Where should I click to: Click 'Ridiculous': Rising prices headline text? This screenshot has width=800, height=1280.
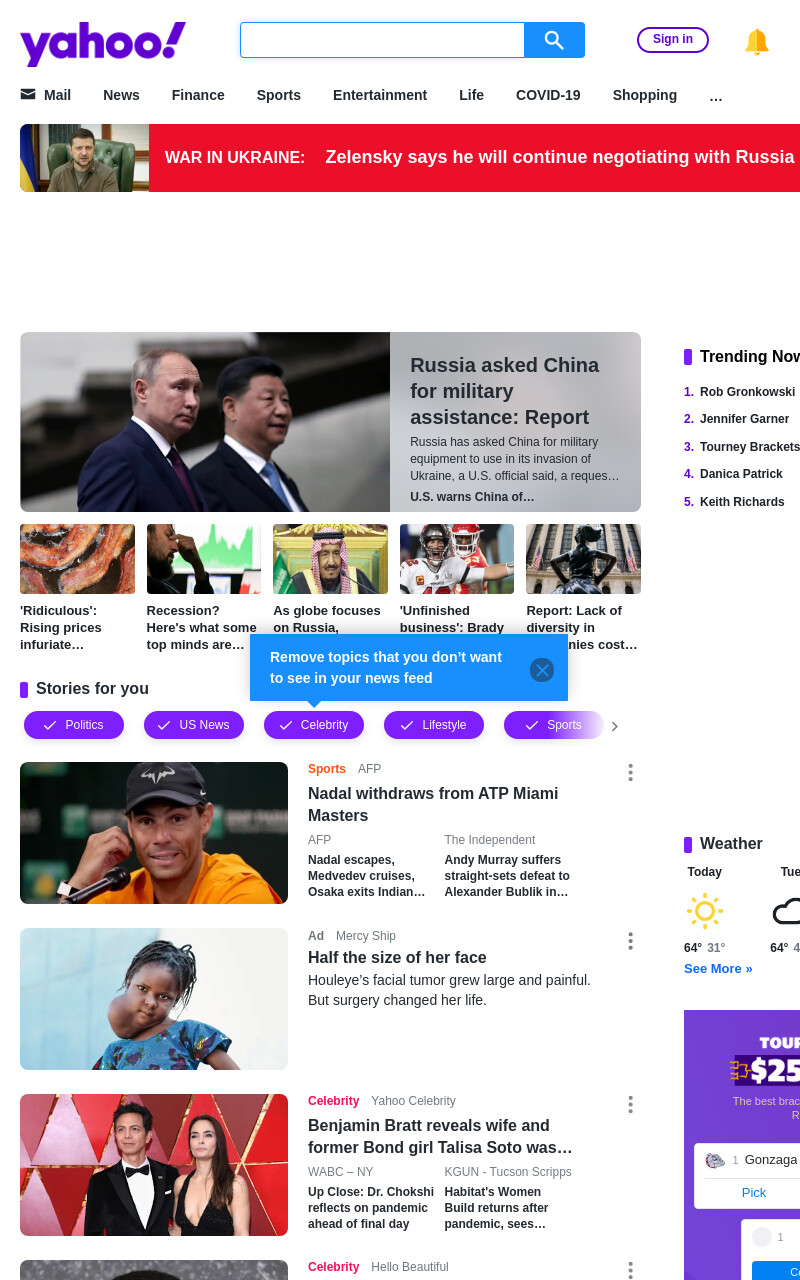click(x=61, y=628)
